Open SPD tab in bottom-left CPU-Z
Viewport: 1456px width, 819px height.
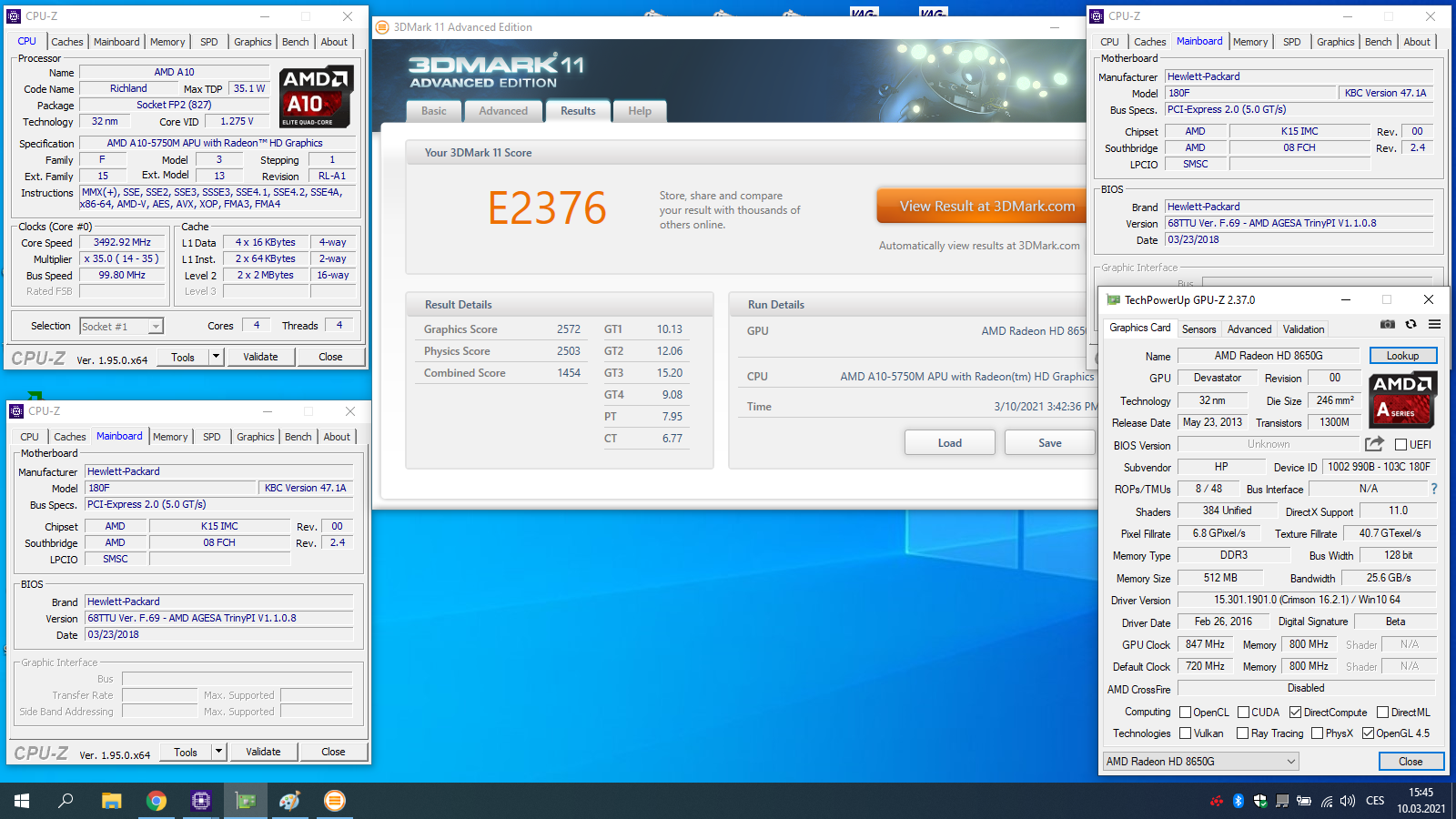point(212,437)
